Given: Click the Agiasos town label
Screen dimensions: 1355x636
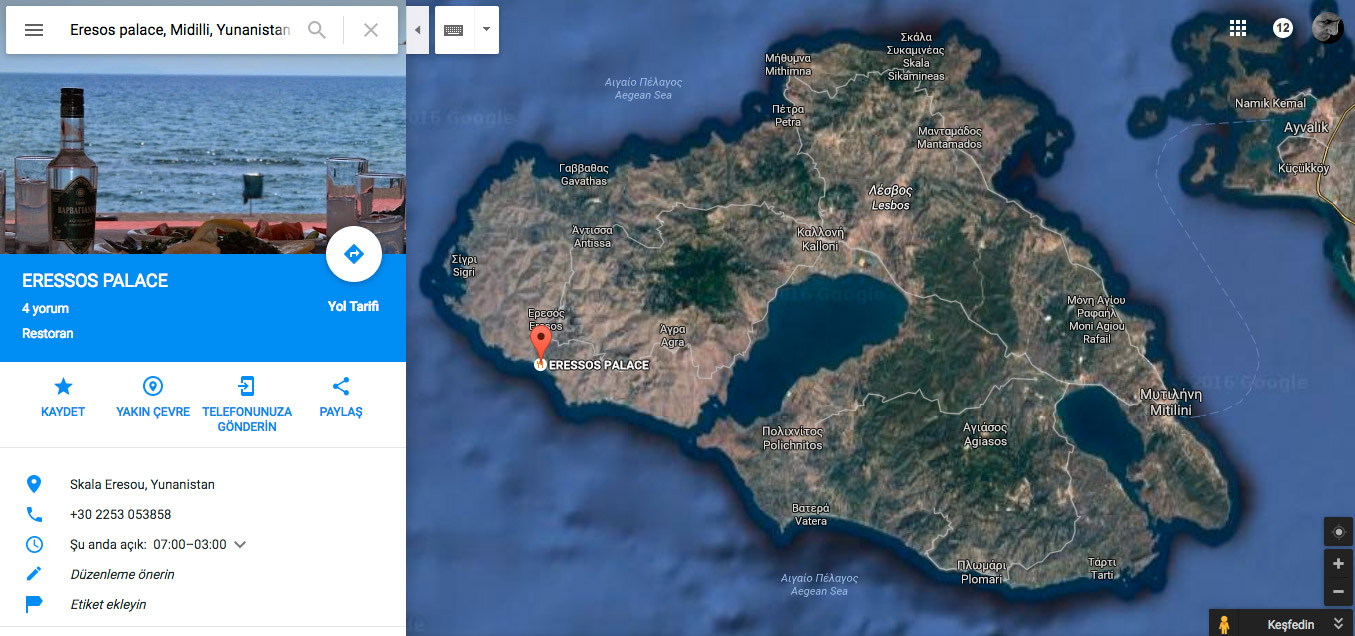Looking at the screenshot, I should tap(985, 434).
